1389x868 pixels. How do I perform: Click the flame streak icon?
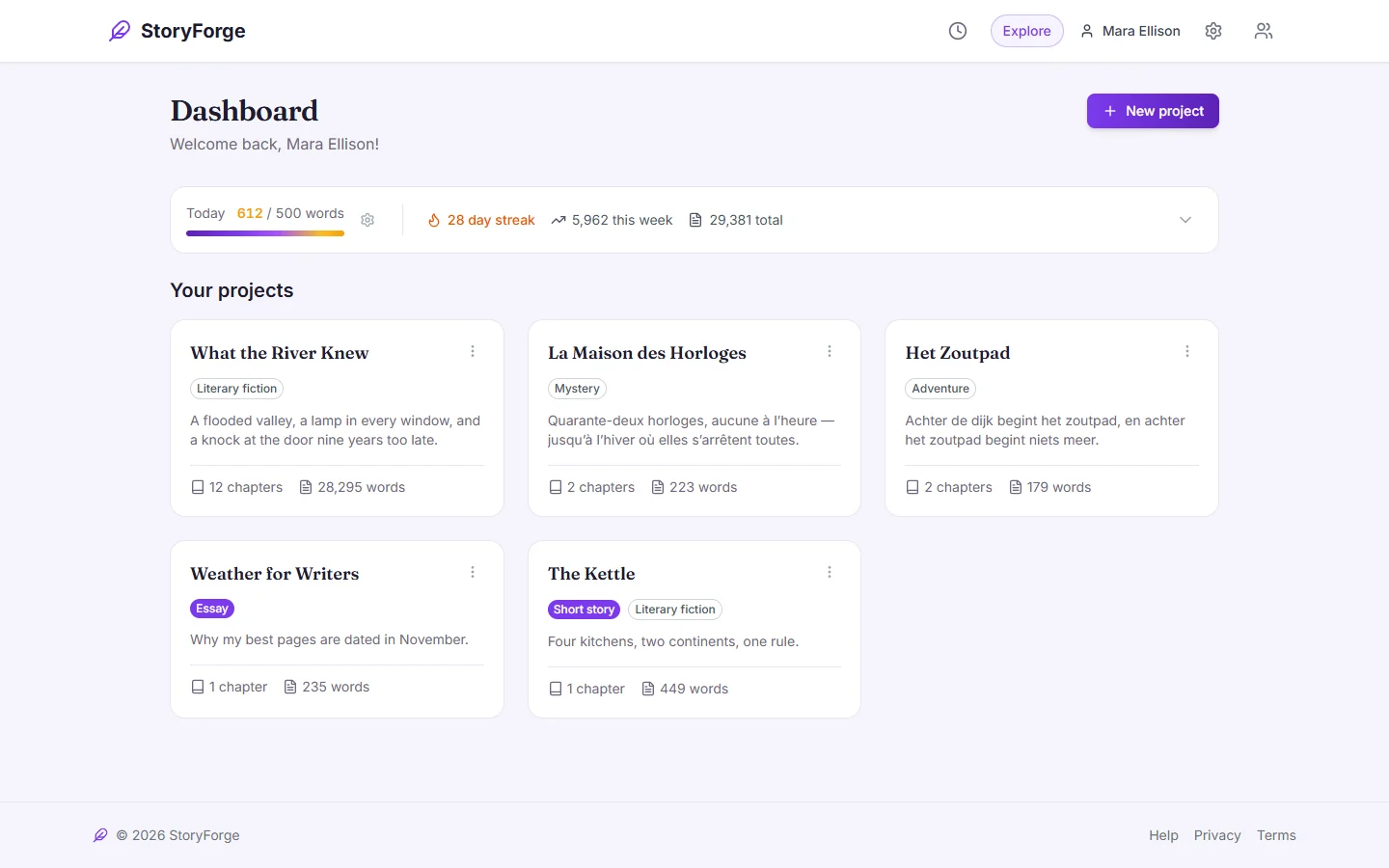tap(434, 220)
